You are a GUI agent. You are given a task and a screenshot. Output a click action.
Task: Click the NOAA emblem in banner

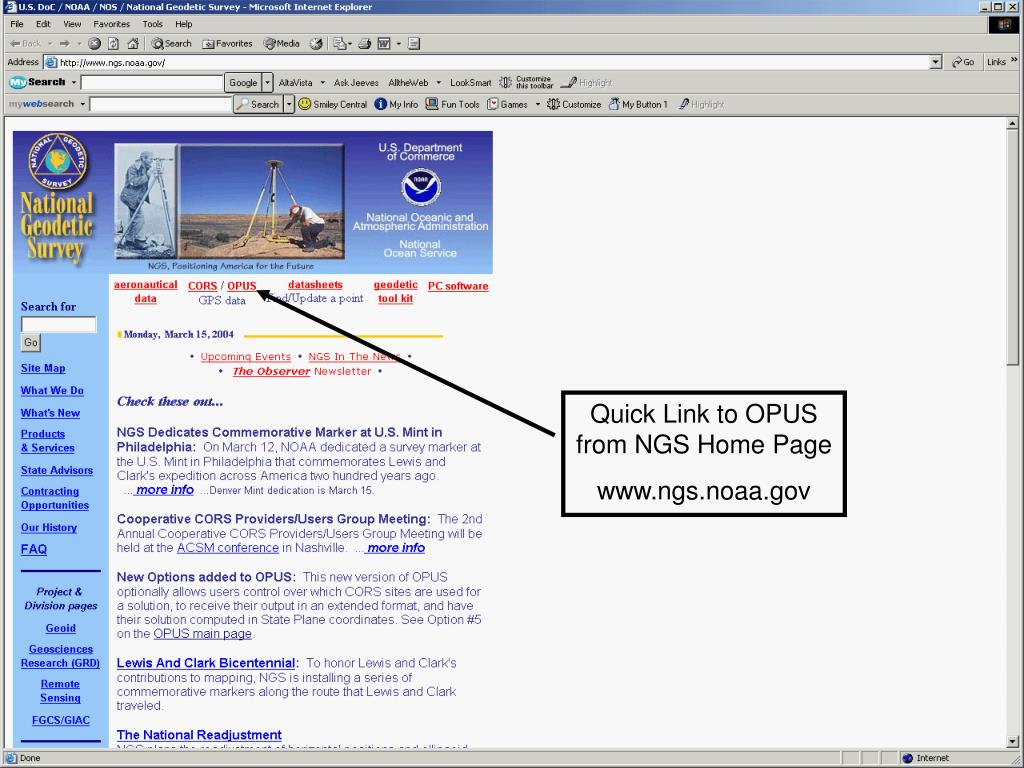click(x=421, y=187)
